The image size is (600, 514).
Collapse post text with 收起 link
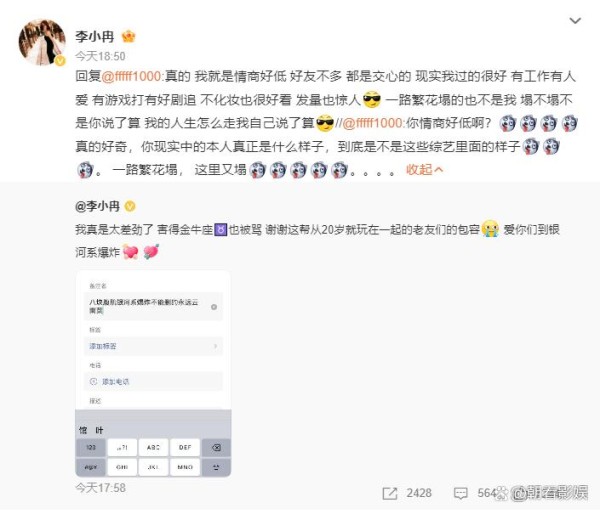pyautogui.click(x=424, y=169)
